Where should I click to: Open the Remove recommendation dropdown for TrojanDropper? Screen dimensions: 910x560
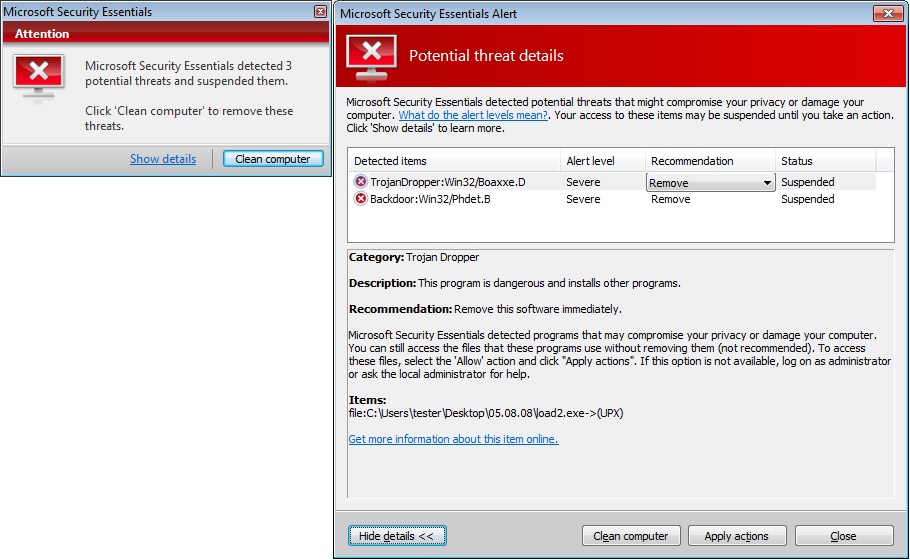coord(710,183)
